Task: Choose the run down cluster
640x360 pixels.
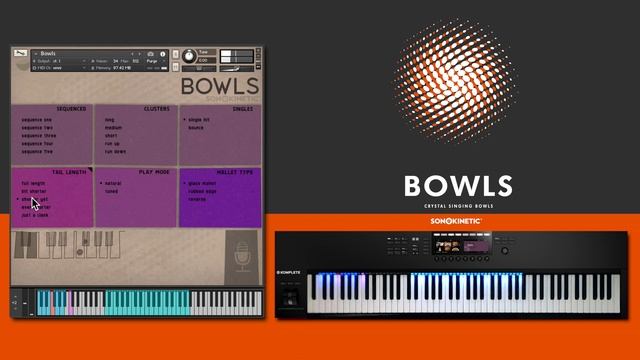Action: point(115,151)
